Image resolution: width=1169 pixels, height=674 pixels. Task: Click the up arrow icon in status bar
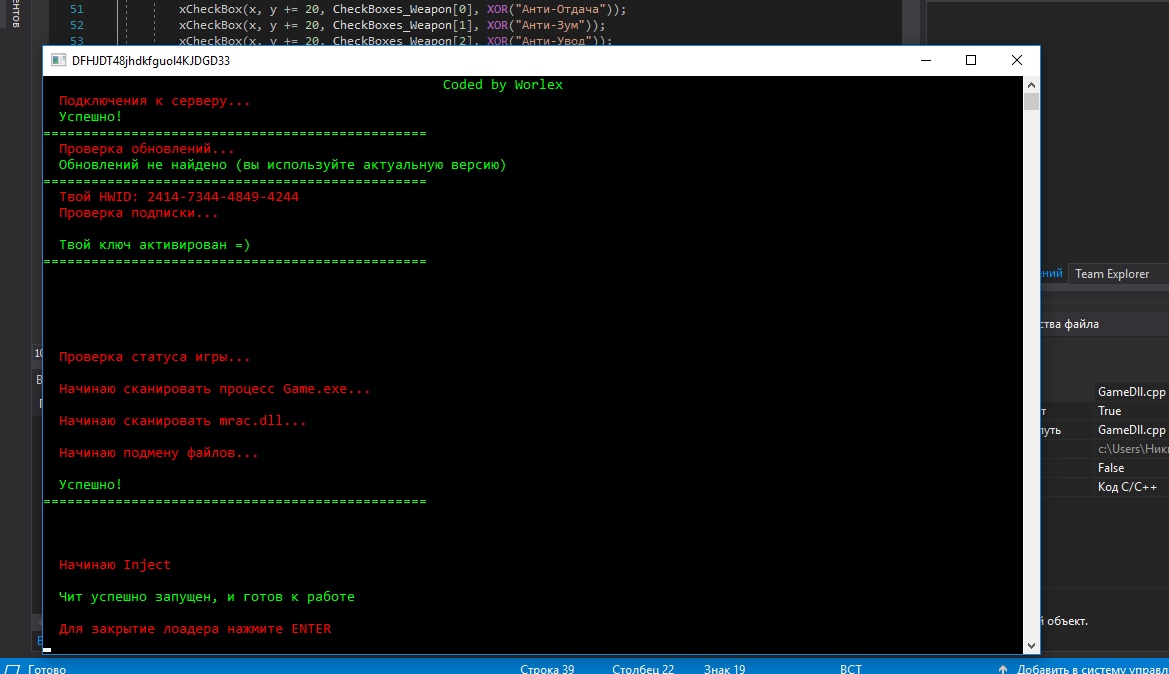1003,669
